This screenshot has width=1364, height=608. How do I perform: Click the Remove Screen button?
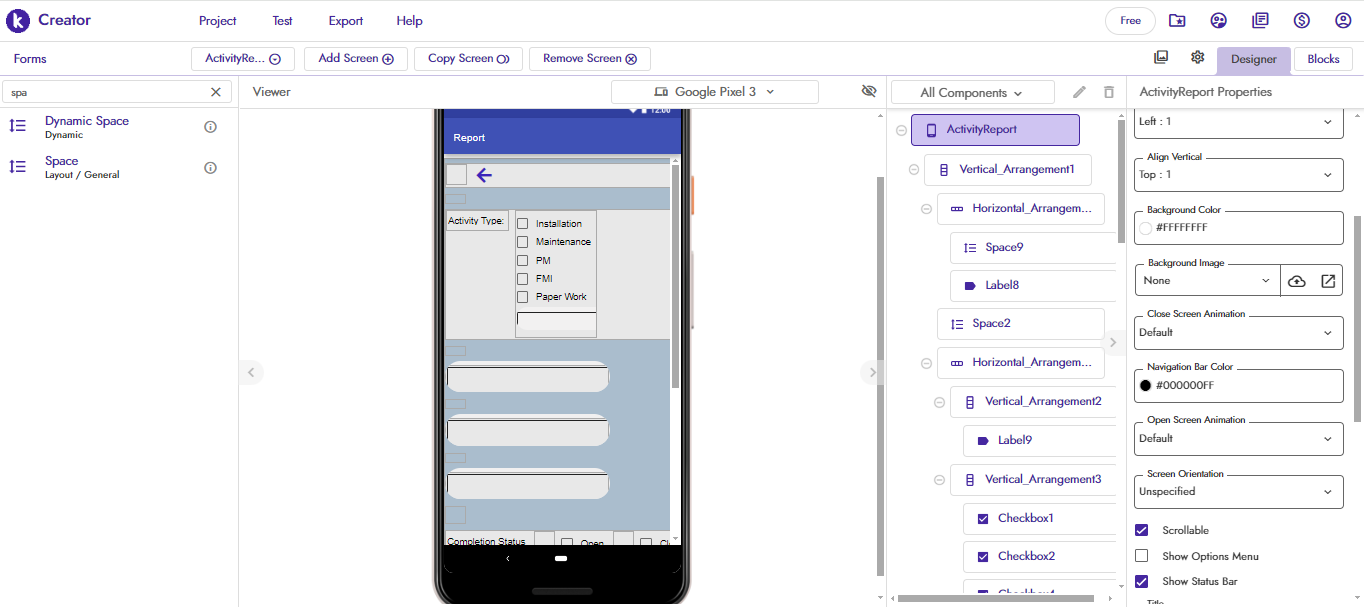coord(589,59)
